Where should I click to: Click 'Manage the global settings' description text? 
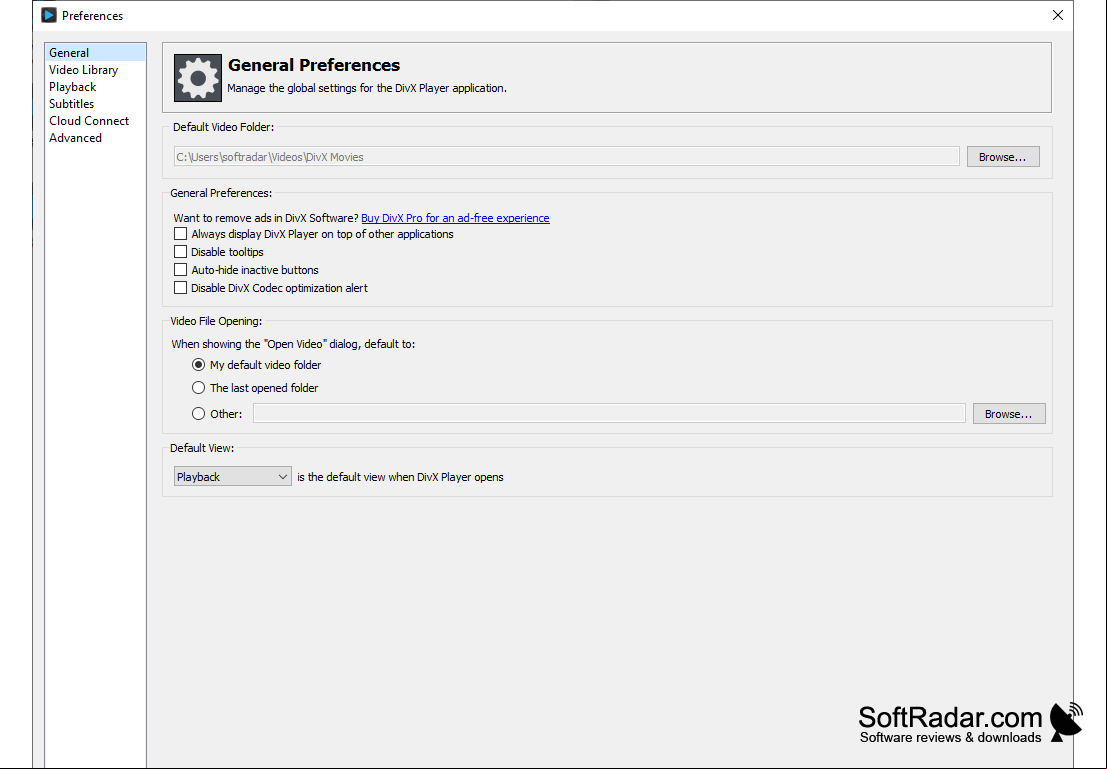367,88
